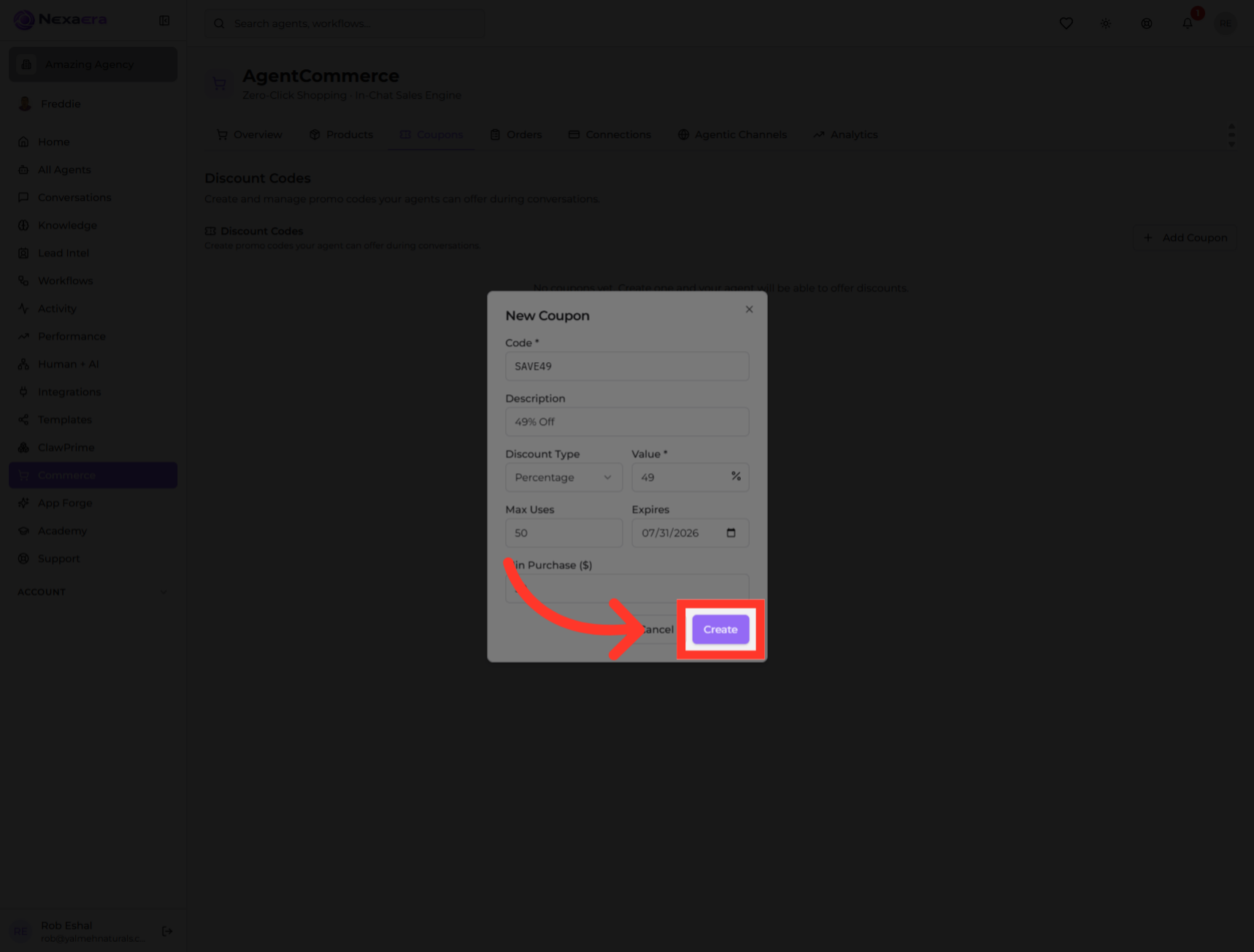This screenshot has height=952, width=1254.
Task: Open the account circle icon in header
Action: click(1147, 23)
